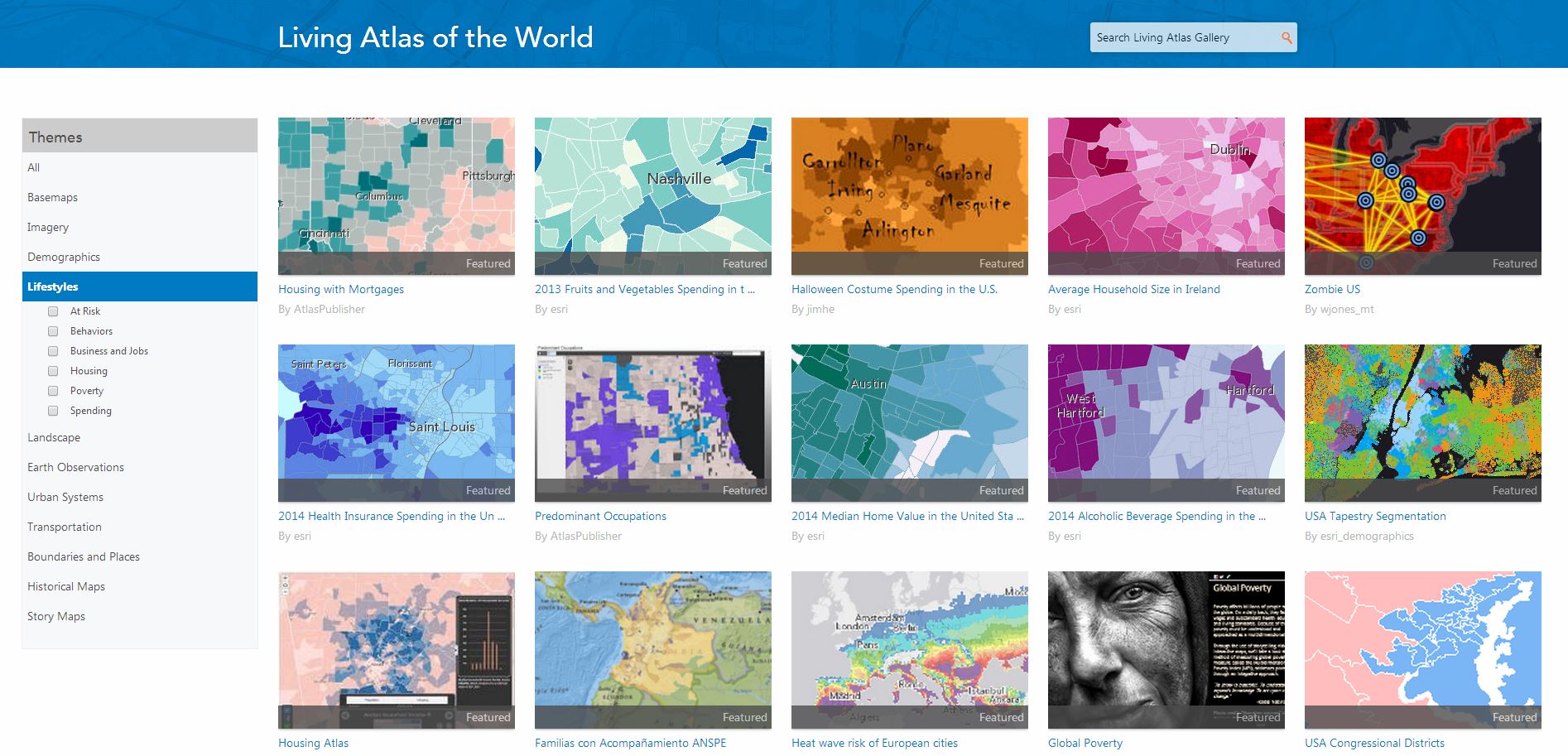Open the Housing Atlas title link

313,743
